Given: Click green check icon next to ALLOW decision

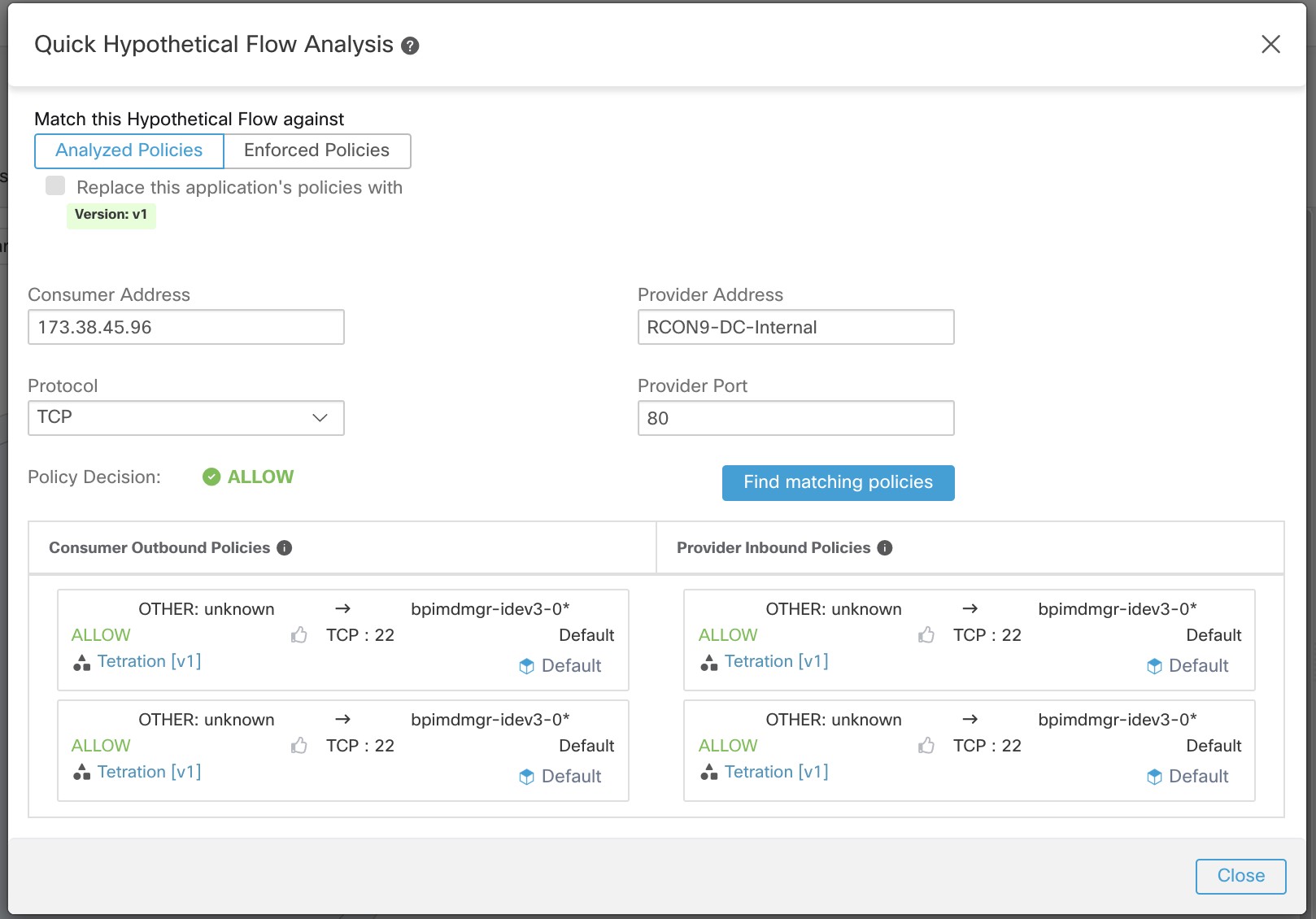Looking at the screenshot, I should pos(211,477).
